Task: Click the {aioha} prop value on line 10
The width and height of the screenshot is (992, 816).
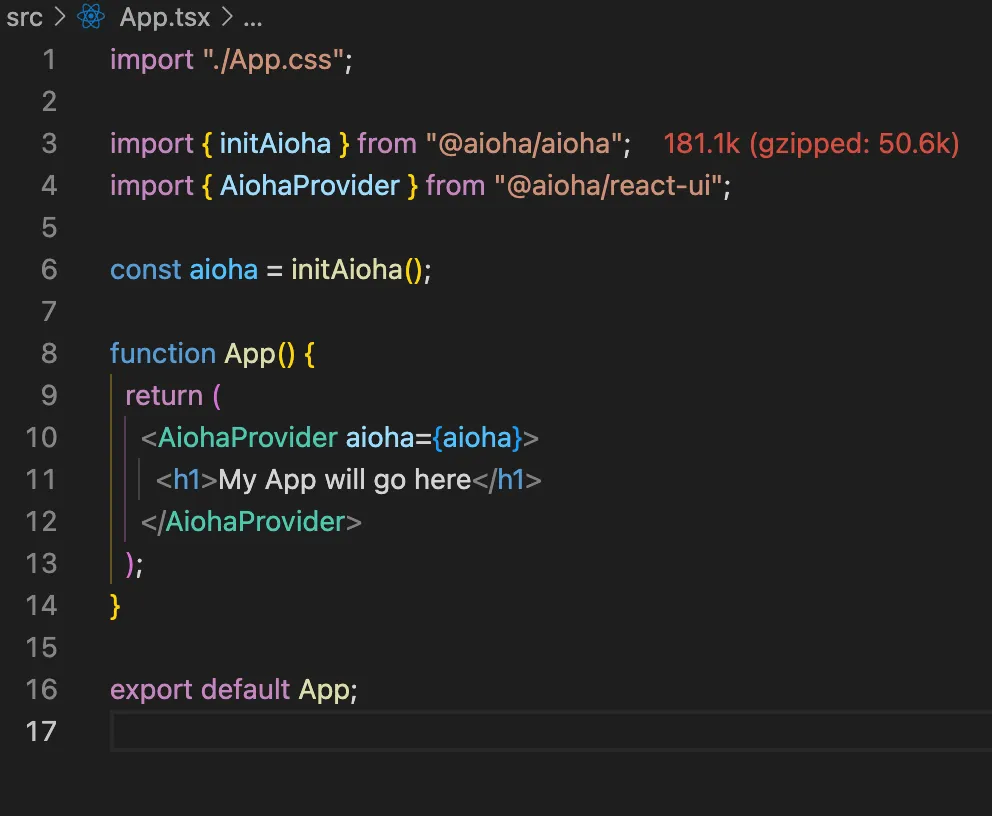Action: (478, 438)
